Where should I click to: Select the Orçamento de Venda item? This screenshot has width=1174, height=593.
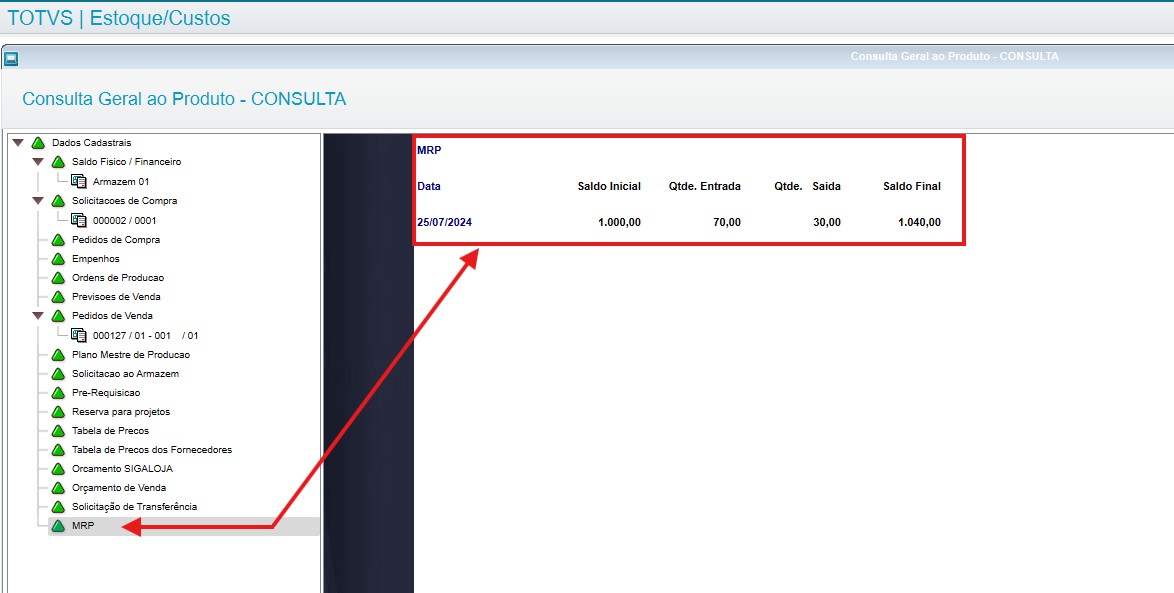click(119, 488)
